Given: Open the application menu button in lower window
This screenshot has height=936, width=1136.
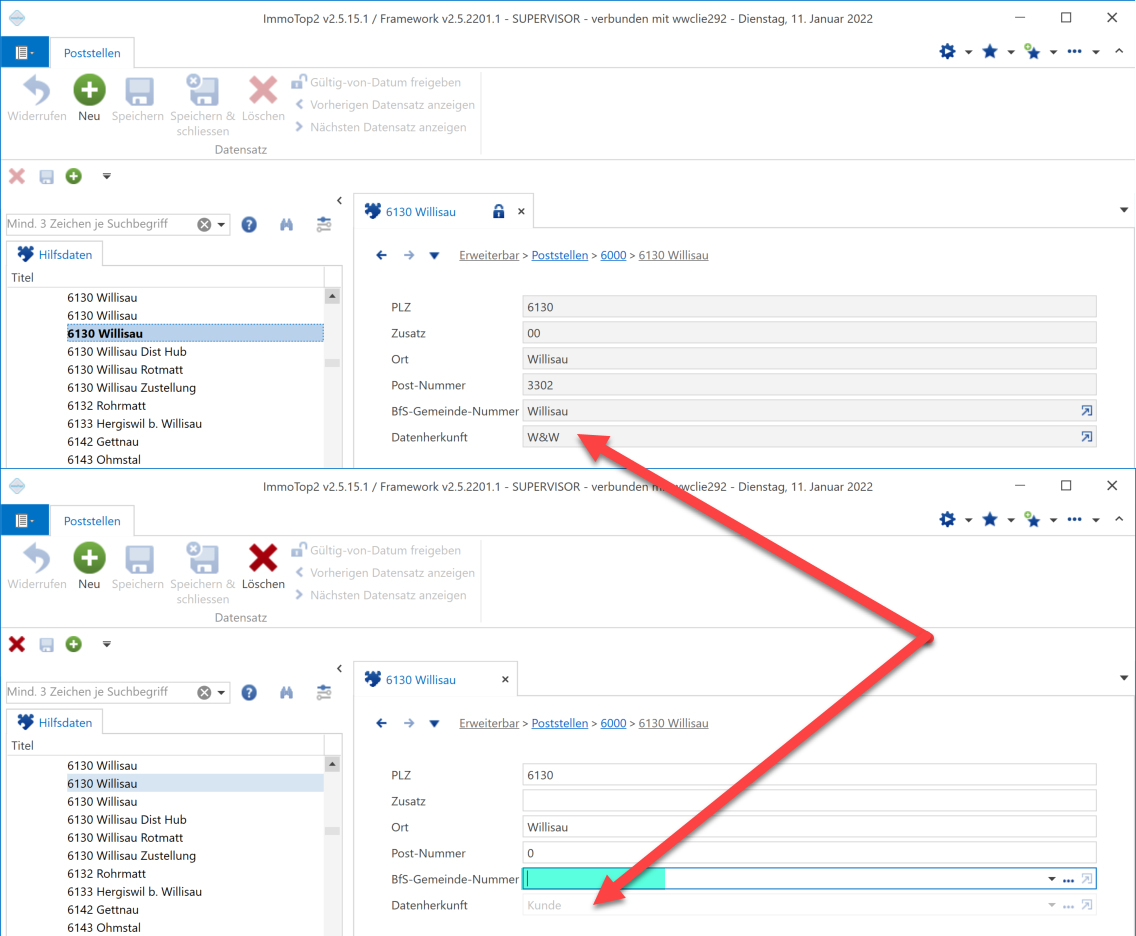Looking at the screenshot, I should pyautogui.click(x=25, y=520).
